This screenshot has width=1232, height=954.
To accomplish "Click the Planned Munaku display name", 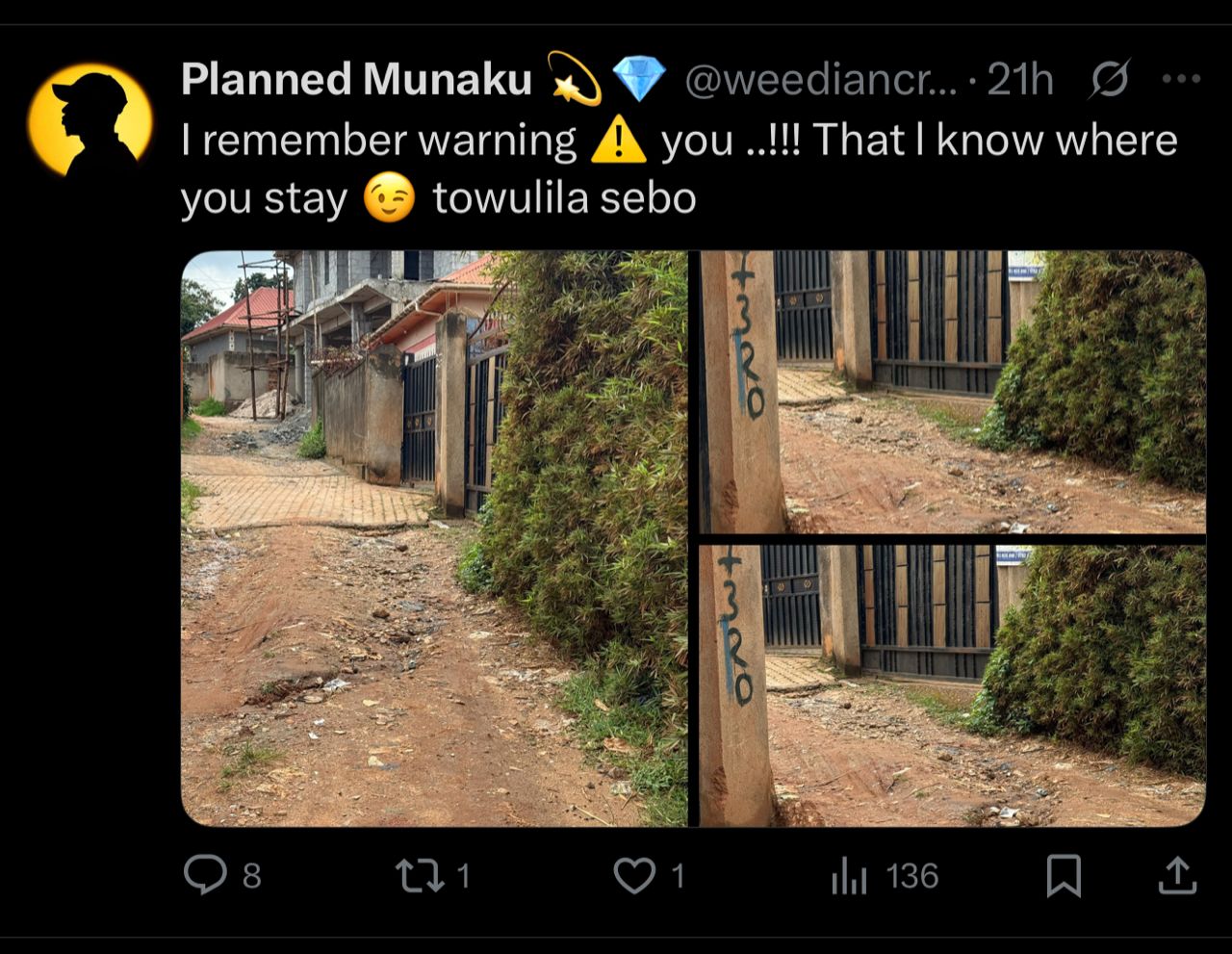I will 356,79.
